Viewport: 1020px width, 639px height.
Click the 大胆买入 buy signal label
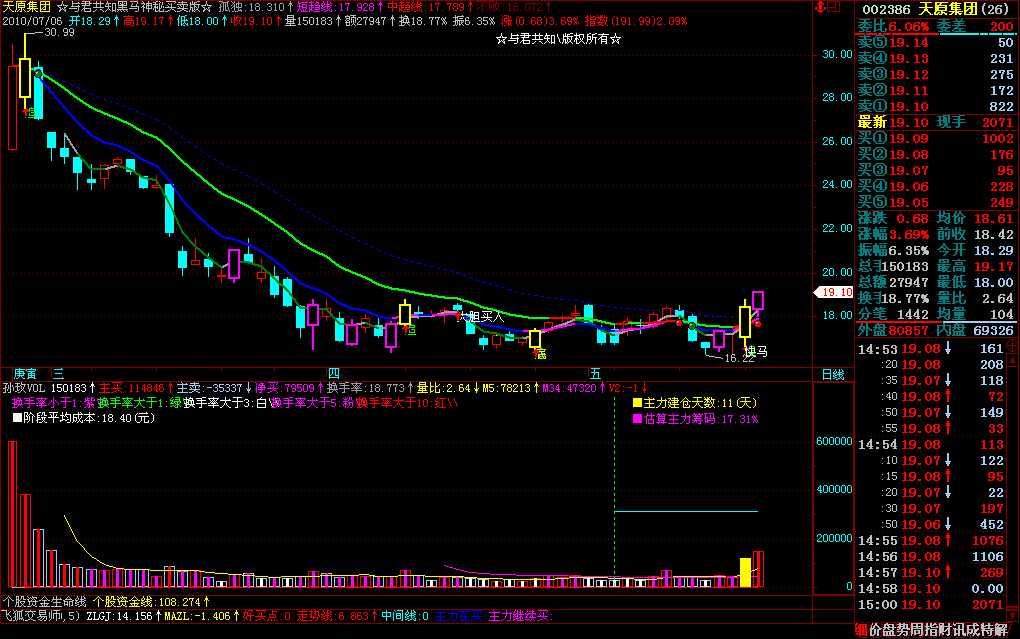pos(480,316)
